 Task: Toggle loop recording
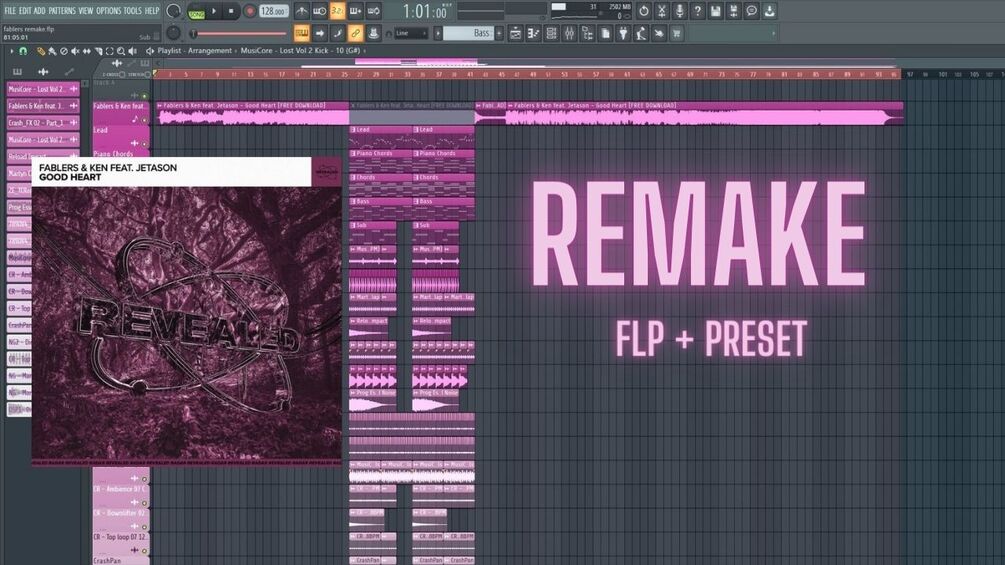click(x=373, y=11)
